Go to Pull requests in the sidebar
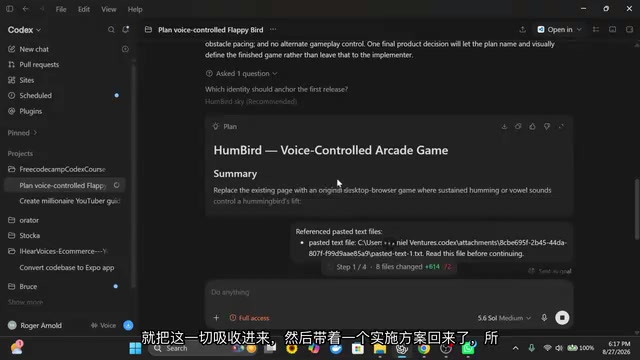The height and width of the screenshot is (360, 640). click(39, 64)
